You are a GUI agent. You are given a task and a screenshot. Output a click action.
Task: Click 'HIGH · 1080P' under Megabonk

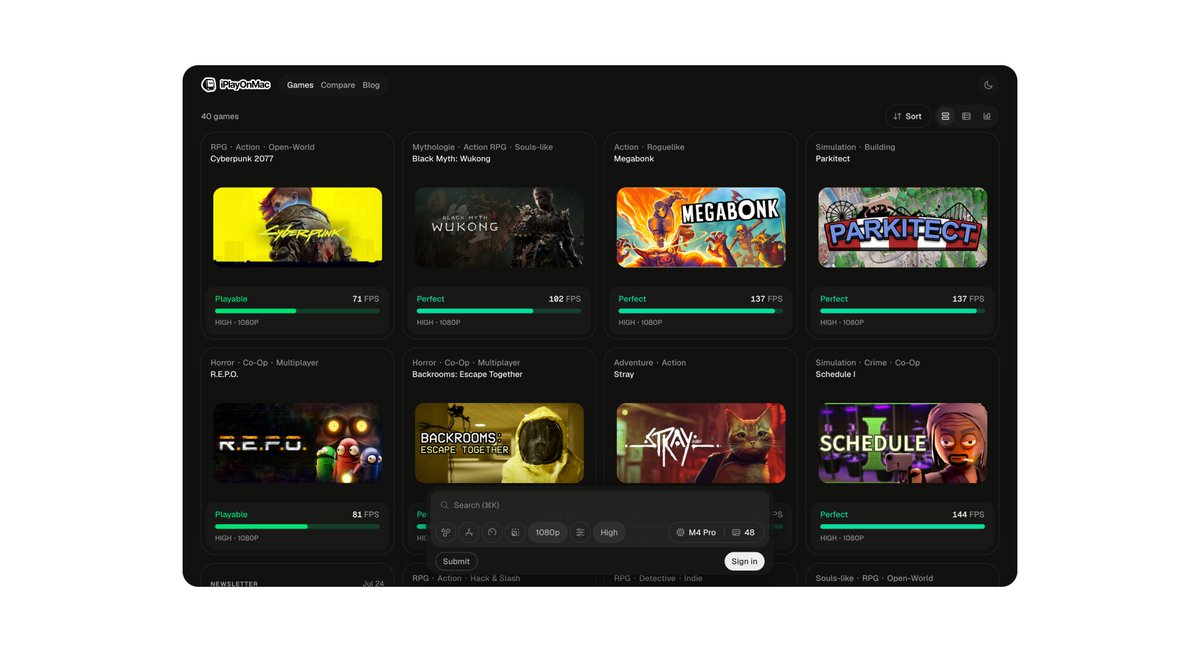click(x=640, y=323)
